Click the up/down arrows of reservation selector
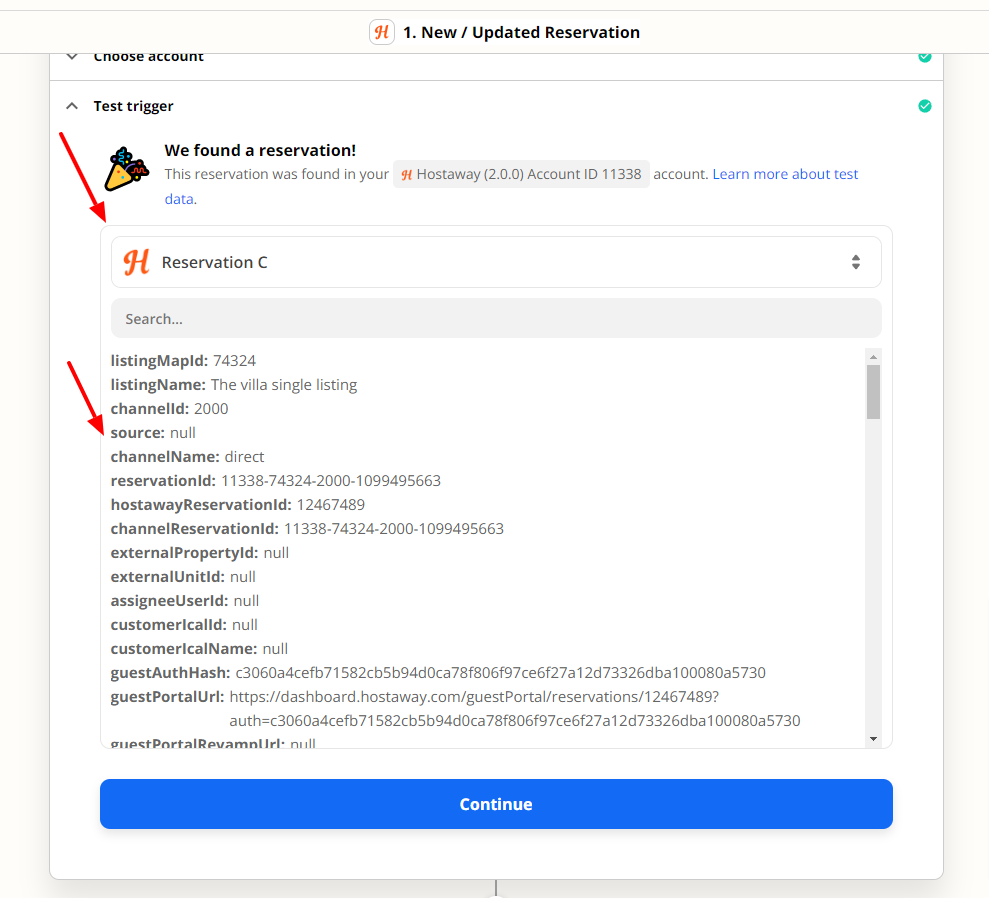Screen dimensions: 989x898 (x=856, y=262)
